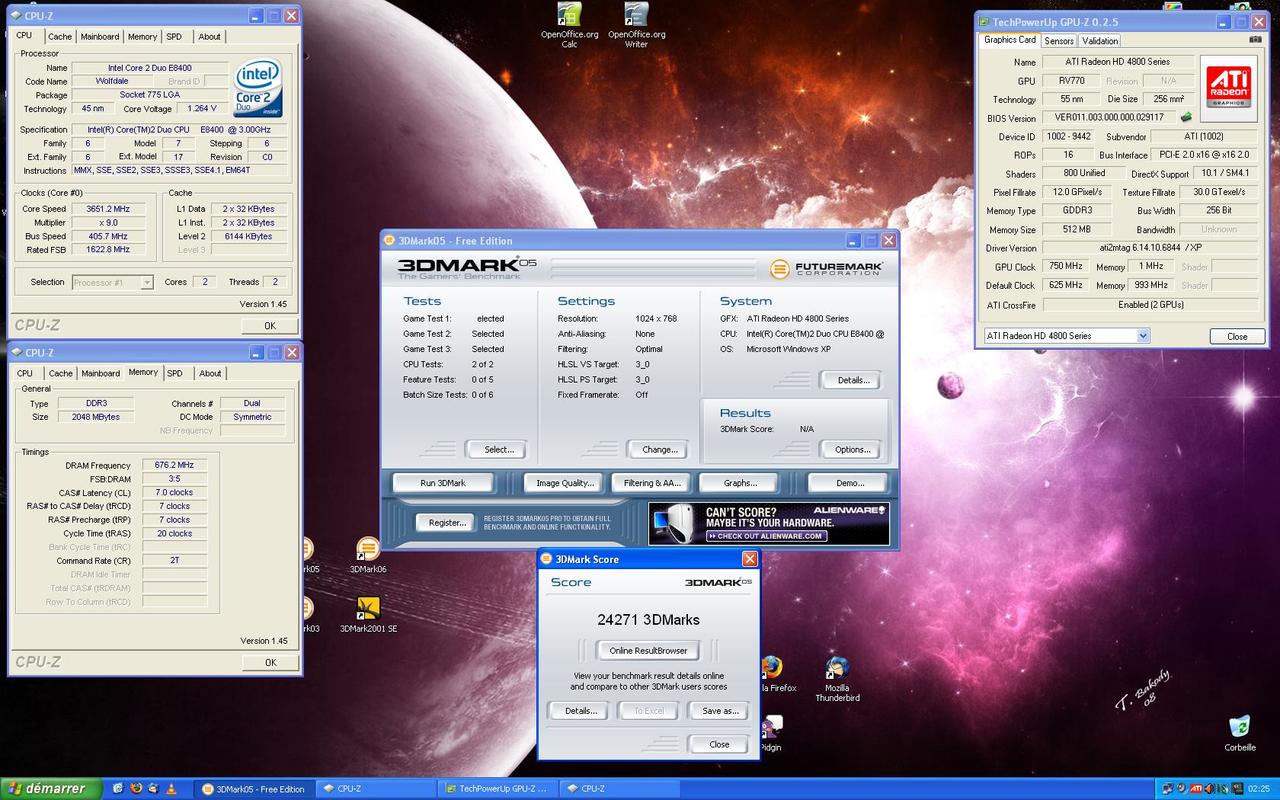
Task: Switch to TechPowerUp GPU-Z taskbar button
Action: [498, 789]
